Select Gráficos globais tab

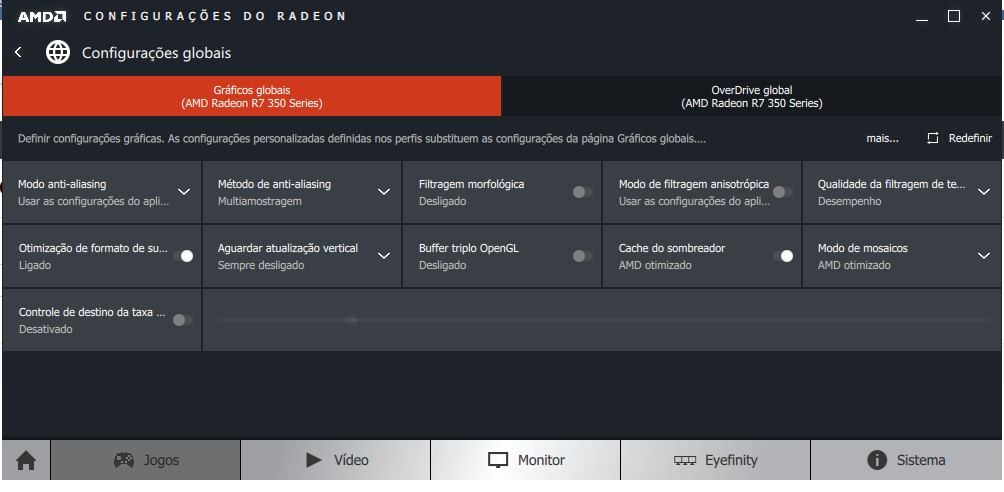252,96
